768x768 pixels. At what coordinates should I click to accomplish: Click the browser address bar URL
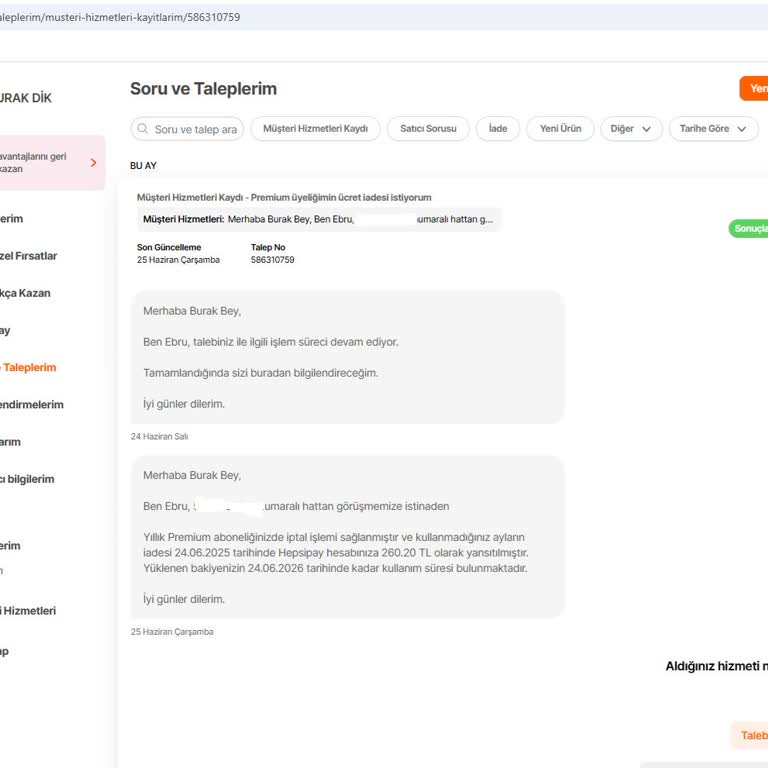pos(120,17)
